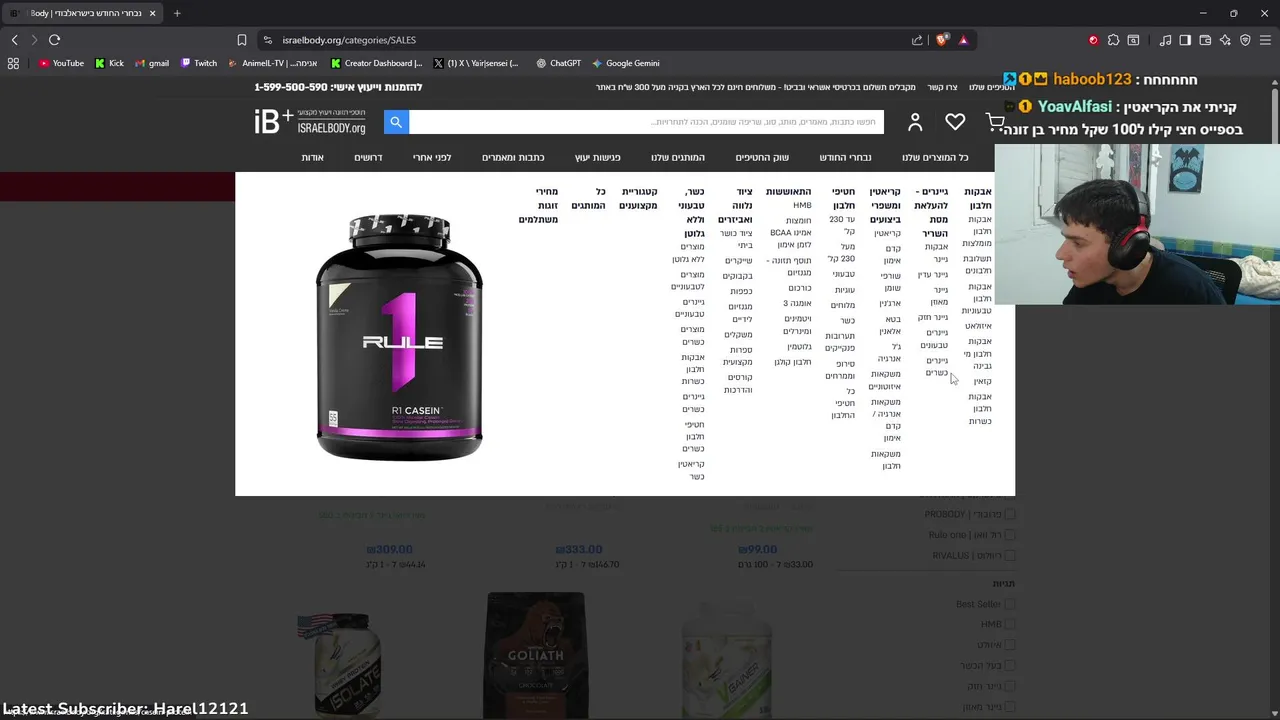
Task: Tick the HMB tag checkbox
Action: pos(1010,624)
